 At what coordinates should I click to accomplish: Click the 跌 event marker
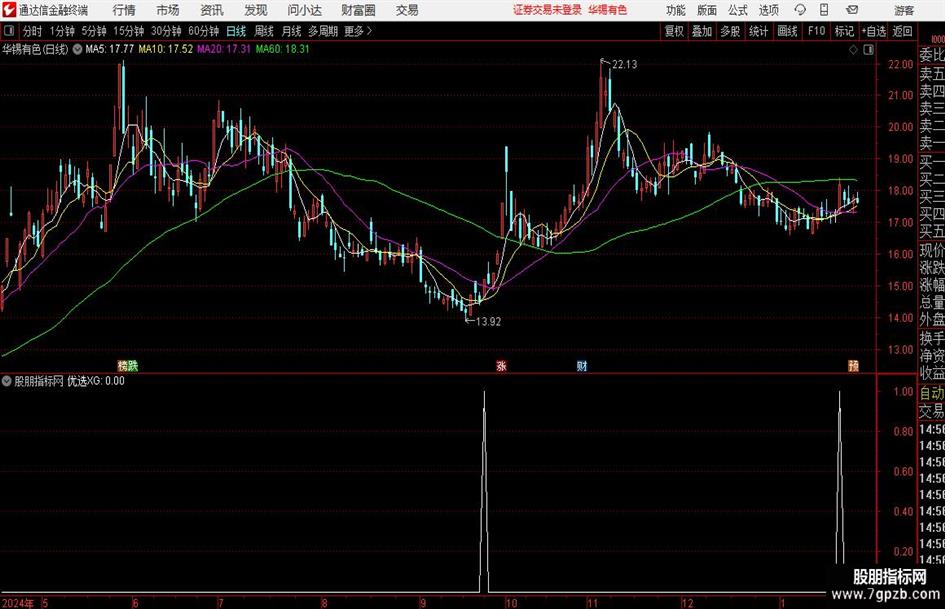coord(133,365)
